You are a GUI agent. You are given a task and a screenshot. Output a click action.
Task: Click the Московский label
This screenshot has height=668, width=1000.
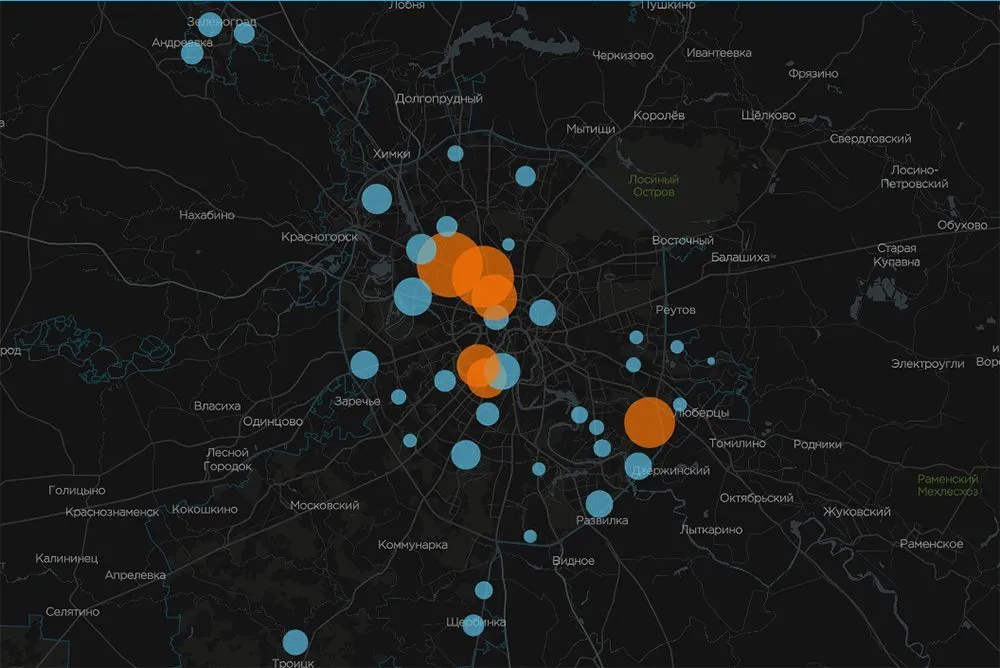point(325,505)
